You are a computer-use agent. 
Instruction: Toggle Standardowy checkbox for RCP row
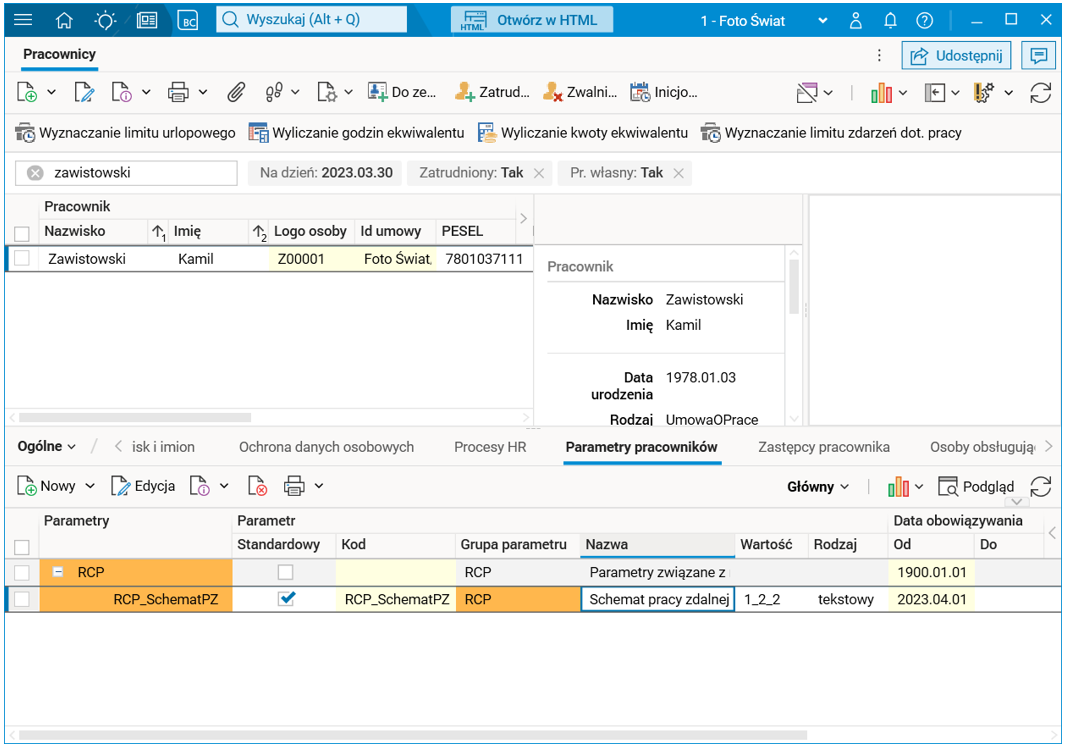[x=286, y=572]
